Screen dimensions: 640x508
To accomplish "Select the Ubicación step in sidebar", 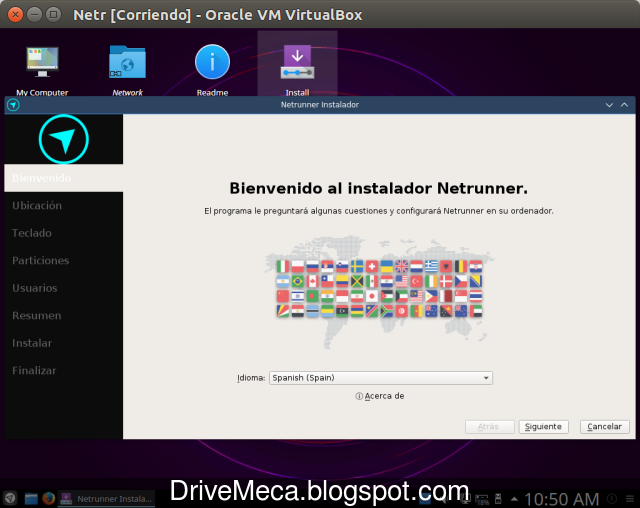I will 63,206.
